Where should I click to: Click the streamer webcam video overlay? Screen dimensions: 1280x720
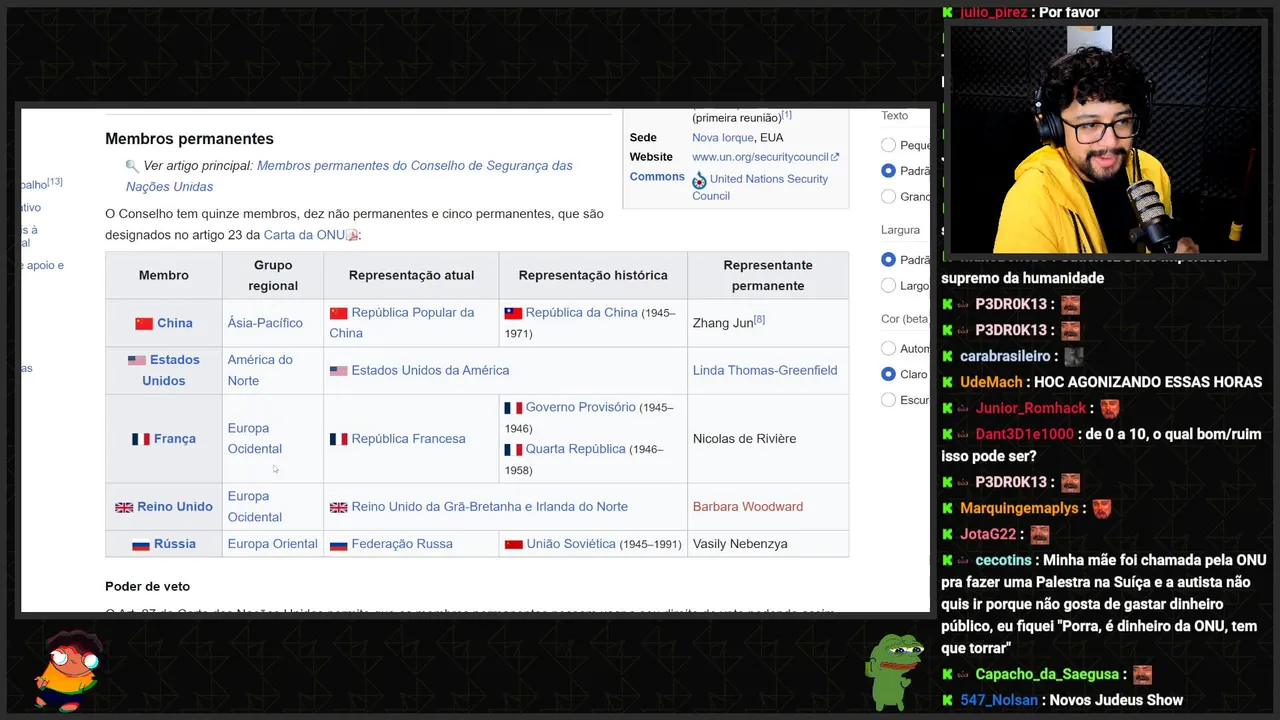(x=1105, y=139)
